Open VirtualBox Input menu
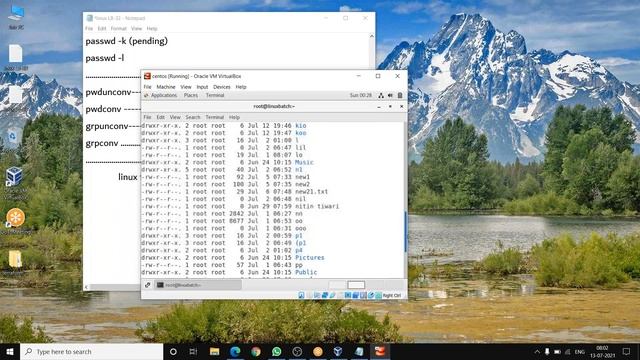Image resolution: width=640 pixels, height=360 pixels. pyautogui.click(x=202, y=87)
